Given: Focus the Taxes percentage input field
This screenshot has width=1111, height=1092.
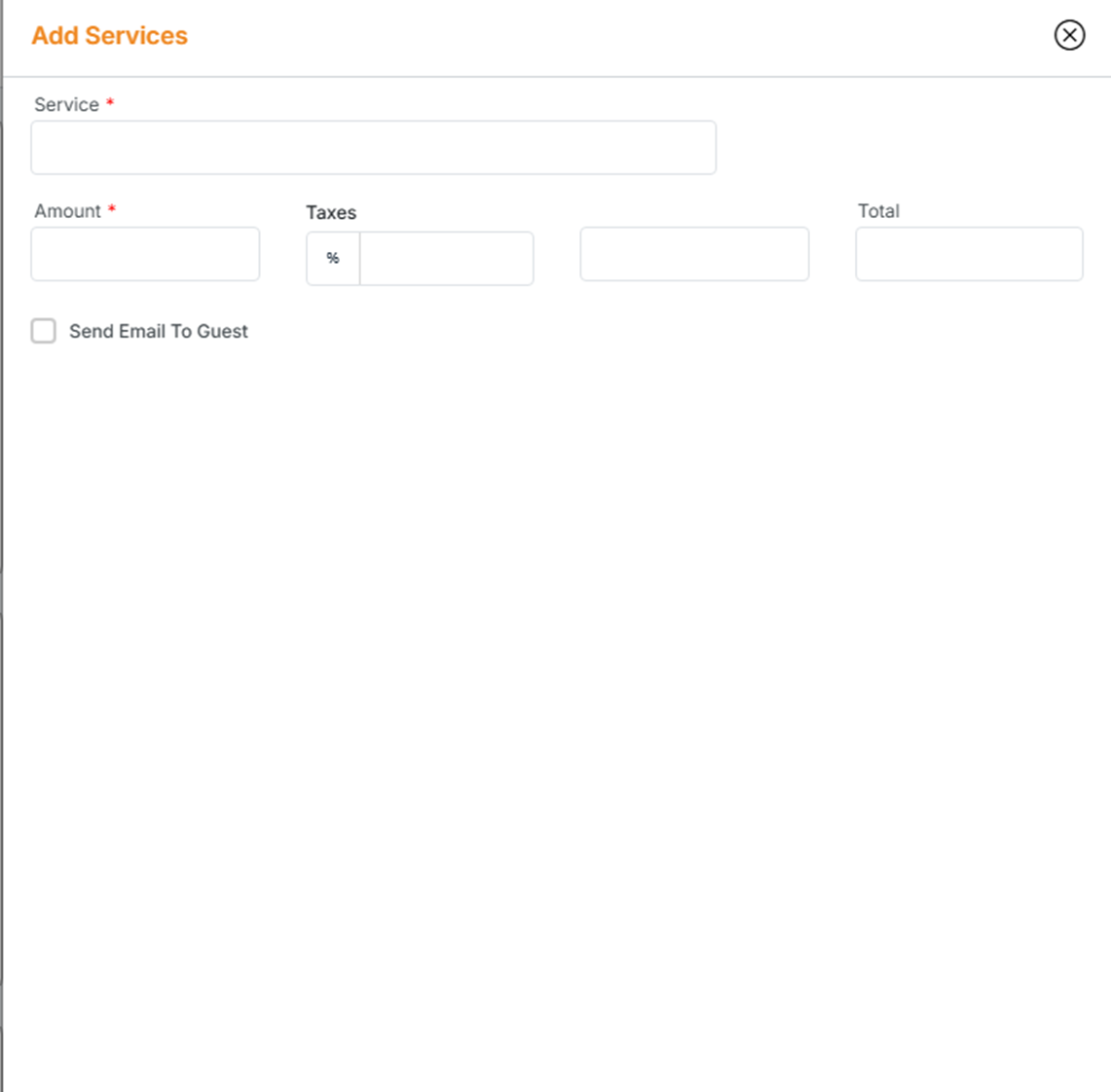Looking at the screenshot, I should 446,259.
